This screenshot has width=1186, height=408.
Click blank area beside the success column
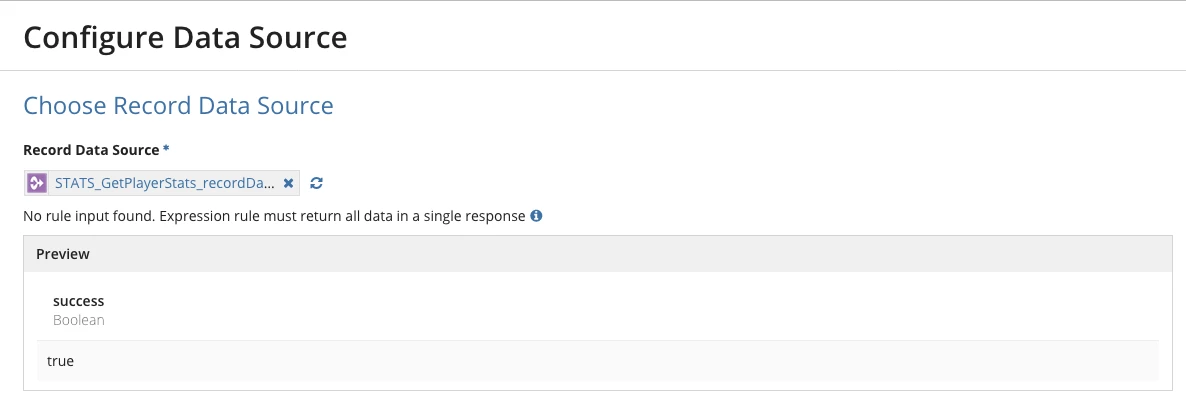(605, 310)
